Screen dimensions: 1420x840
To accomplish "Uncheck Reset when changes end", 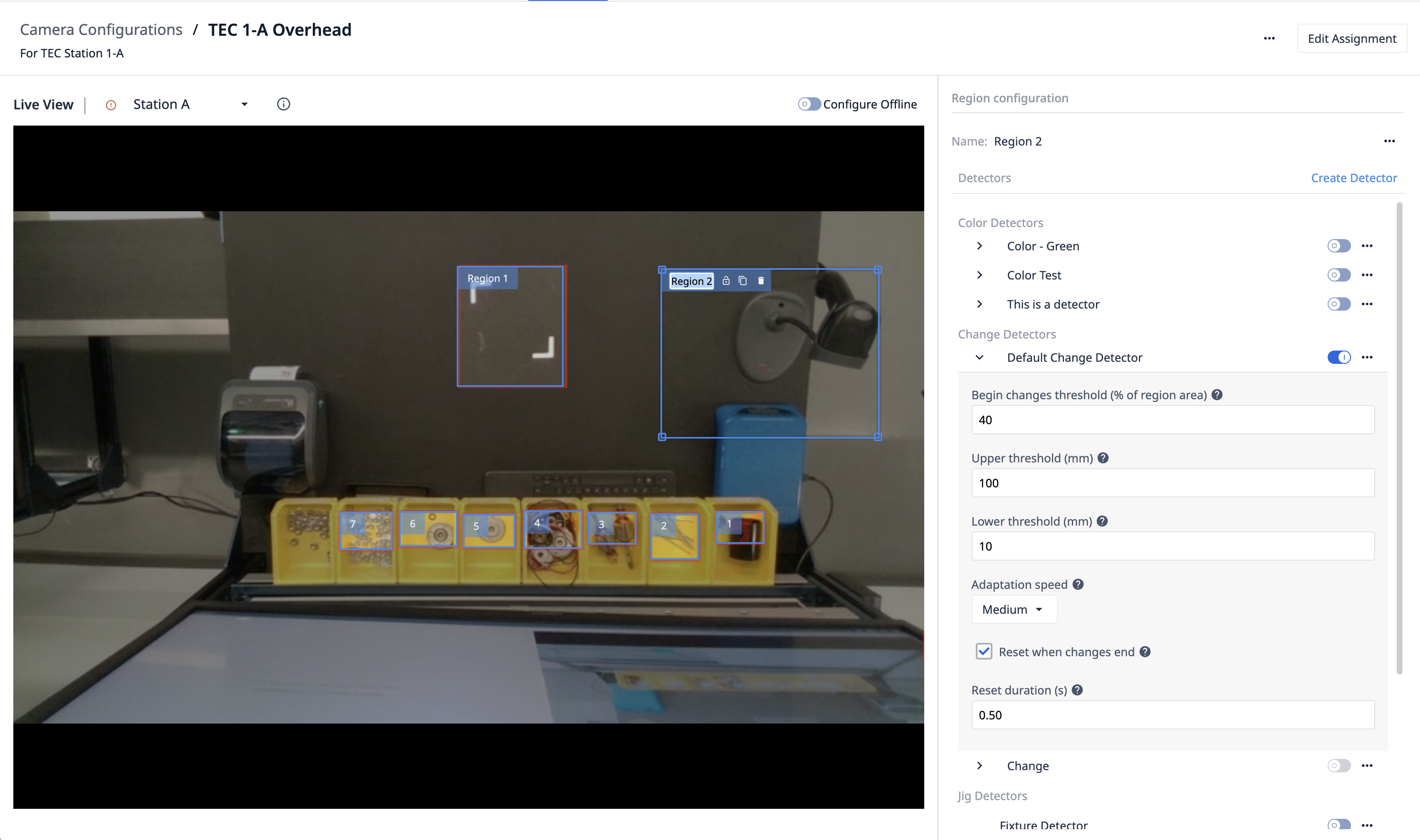I will click(x=984, y=652).
